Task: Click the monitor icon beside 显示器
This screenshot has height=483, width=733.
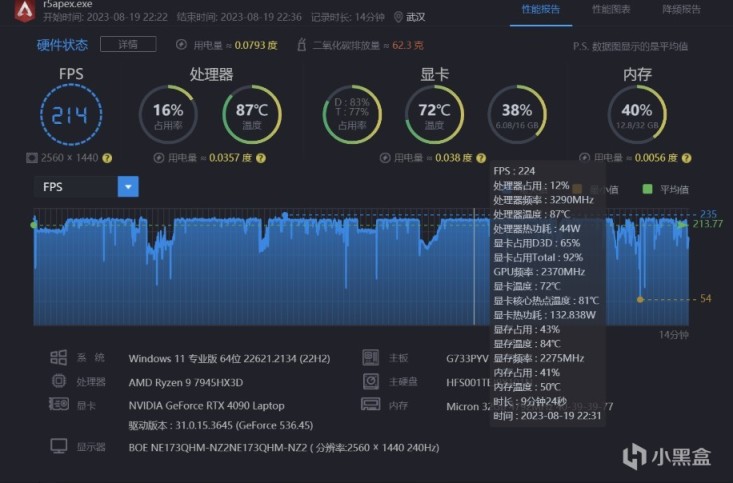Action: click(59, 446)
